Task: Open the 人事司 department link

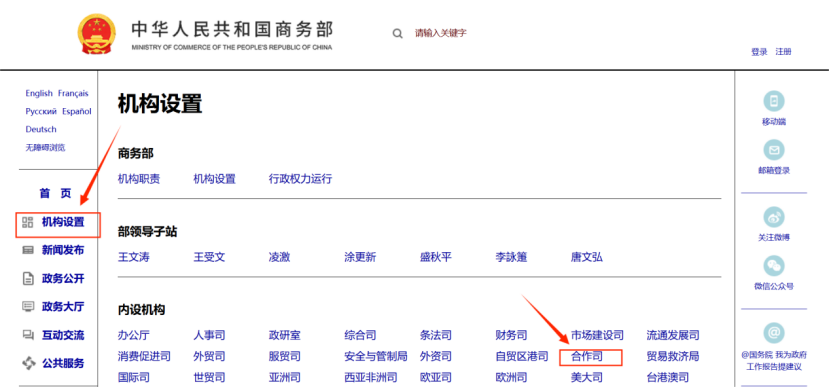Action: [x=209, y=335]
